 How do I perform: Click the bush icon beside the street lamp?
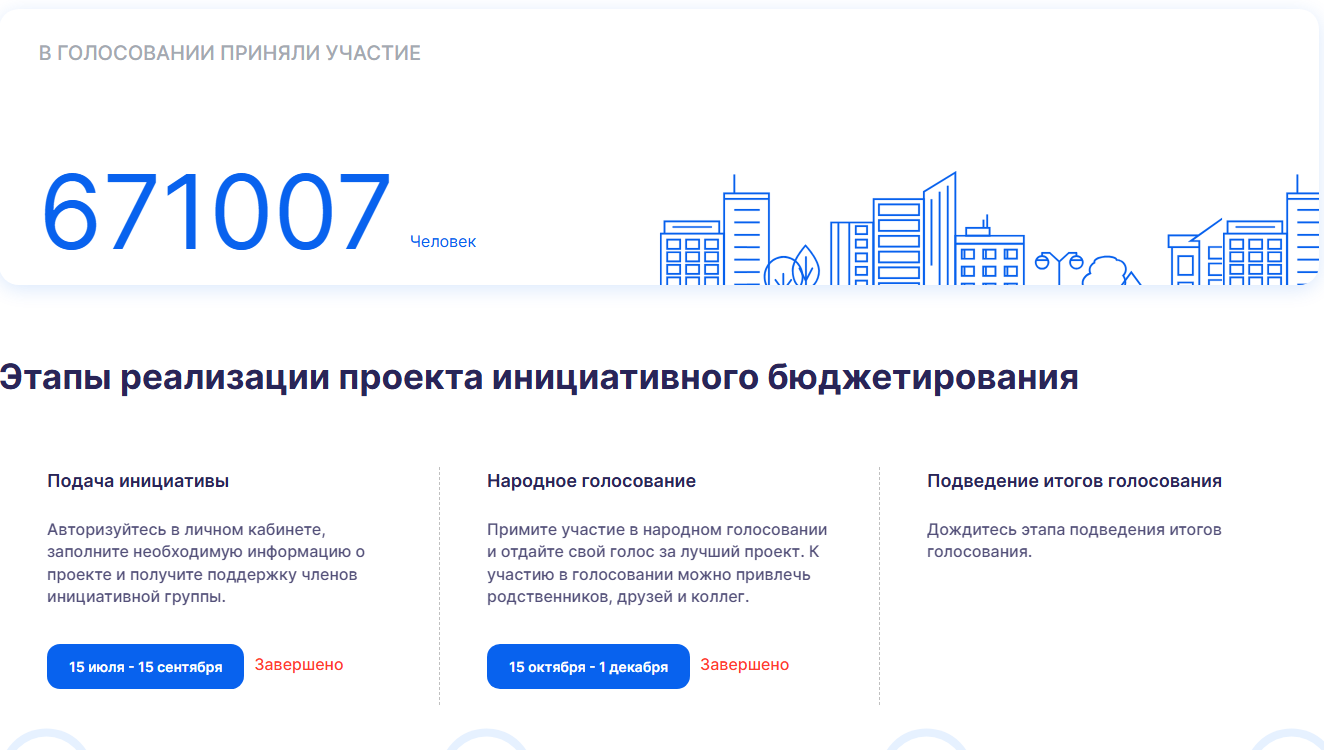[1105, 270]
